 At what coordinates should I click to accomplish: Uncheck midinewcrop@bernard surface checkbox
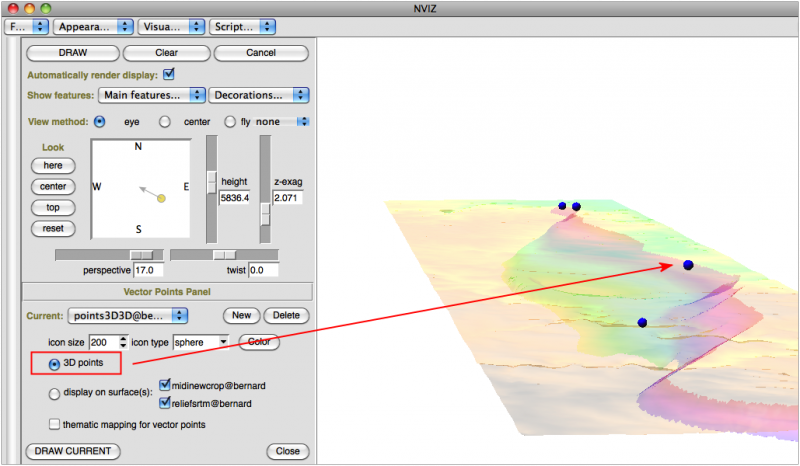(165, 386)
